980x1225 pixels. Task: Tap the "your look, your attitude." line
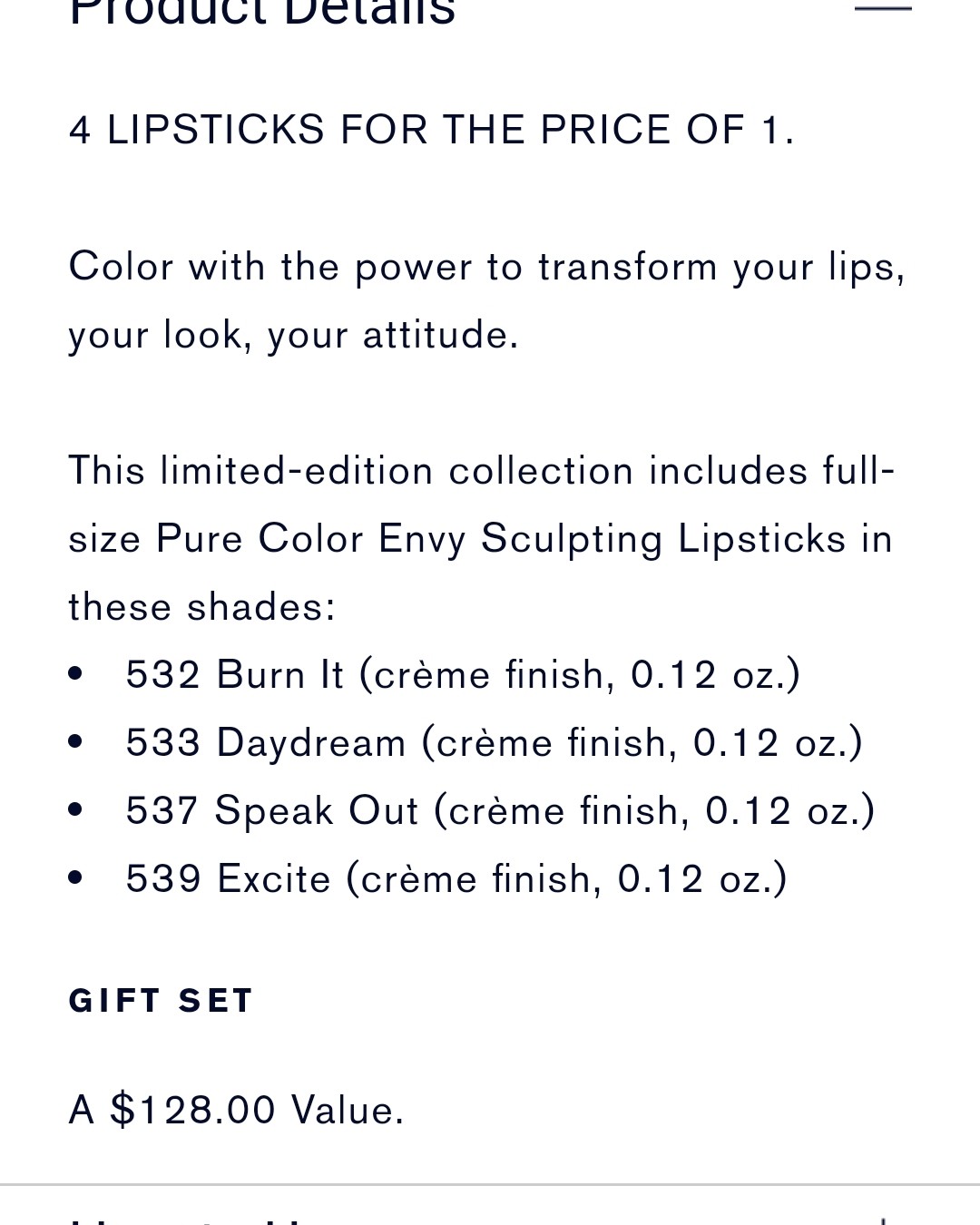point(293,335)
